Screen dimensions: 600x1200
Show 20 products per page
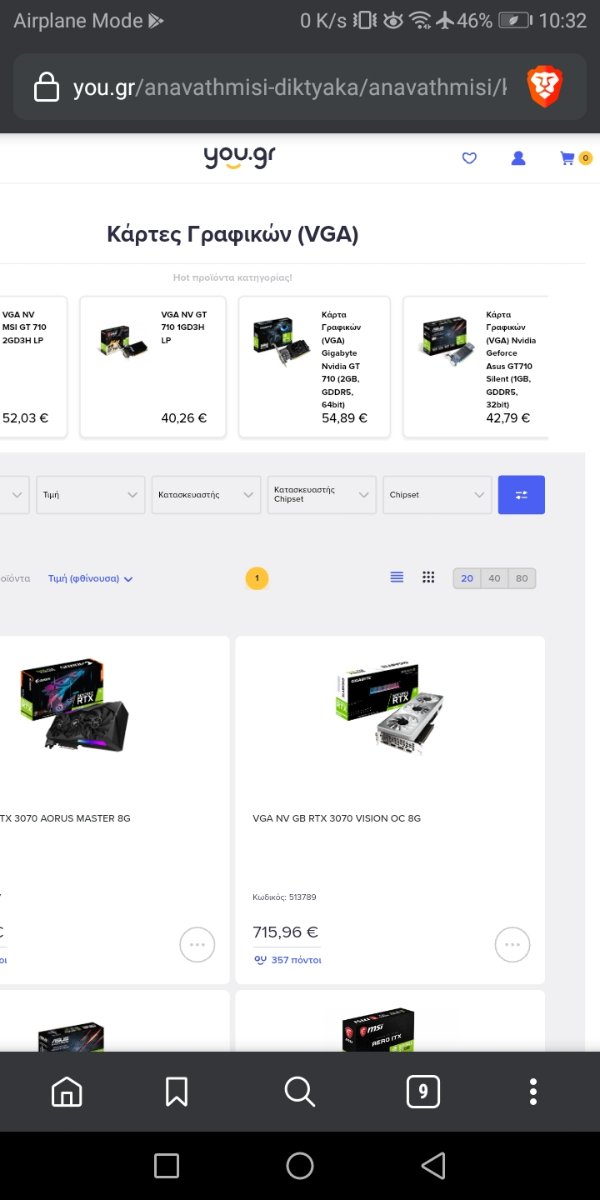tap(466, 578)
